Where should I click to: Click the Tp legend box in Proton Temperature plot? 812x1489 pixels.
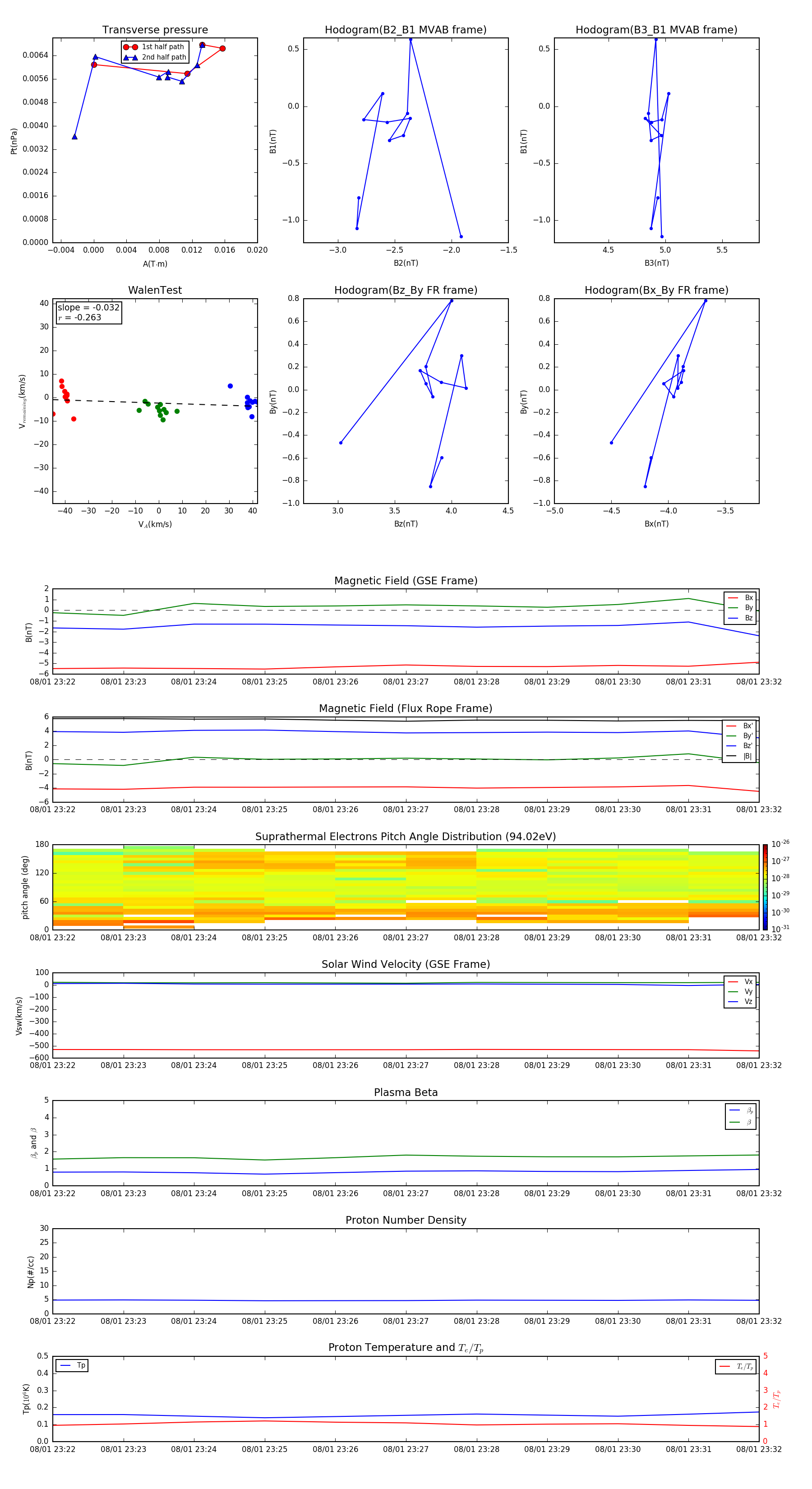coord(72,1365)
